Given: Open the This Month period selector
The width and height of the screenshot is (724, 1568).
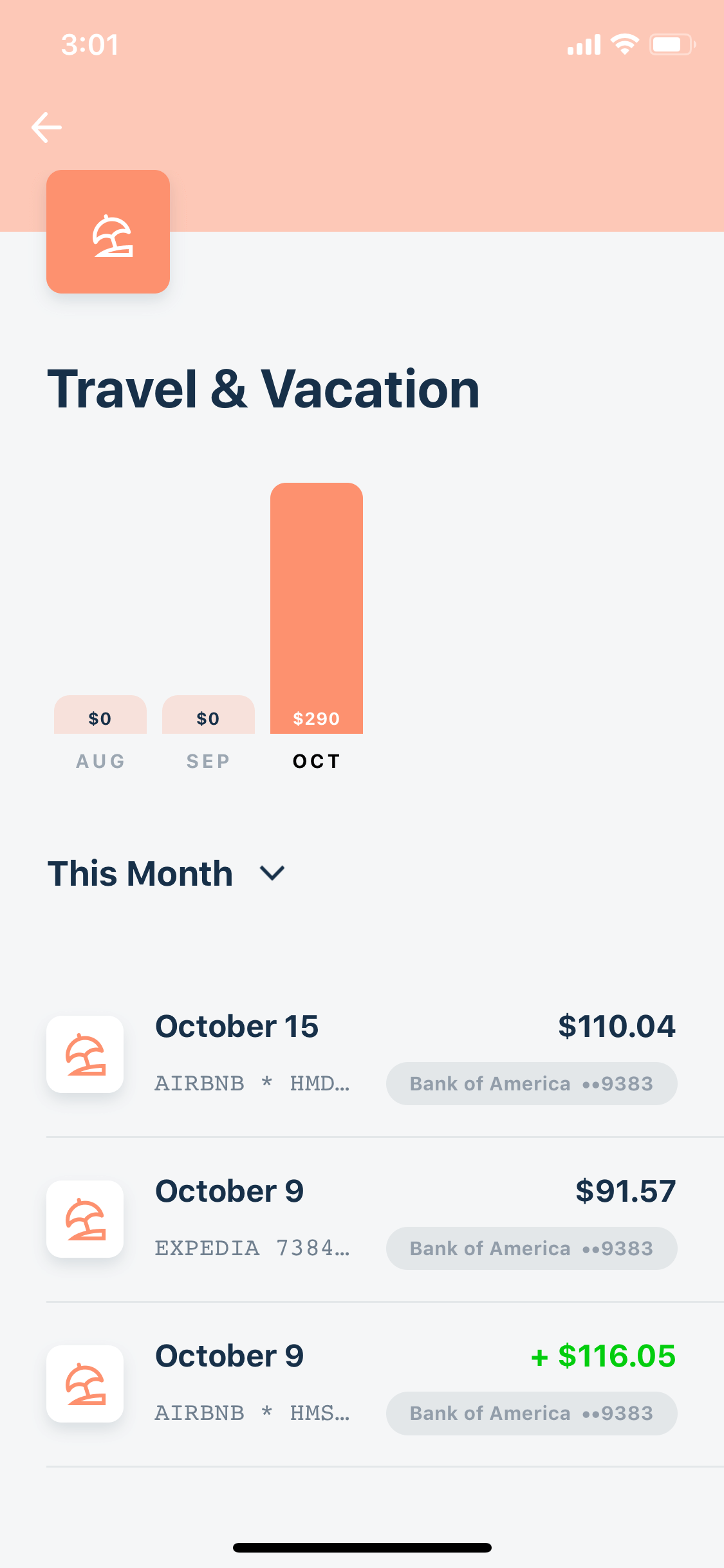Looking at the screenshot, I should 166,873.
